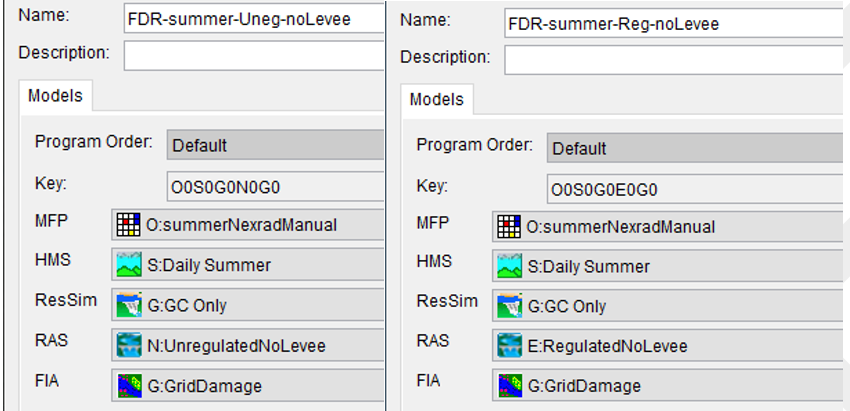Viewport: 850px width, 411px height.
Task: Click the Key field showing O0S0G0N0G0
Action: pos(275,186)
